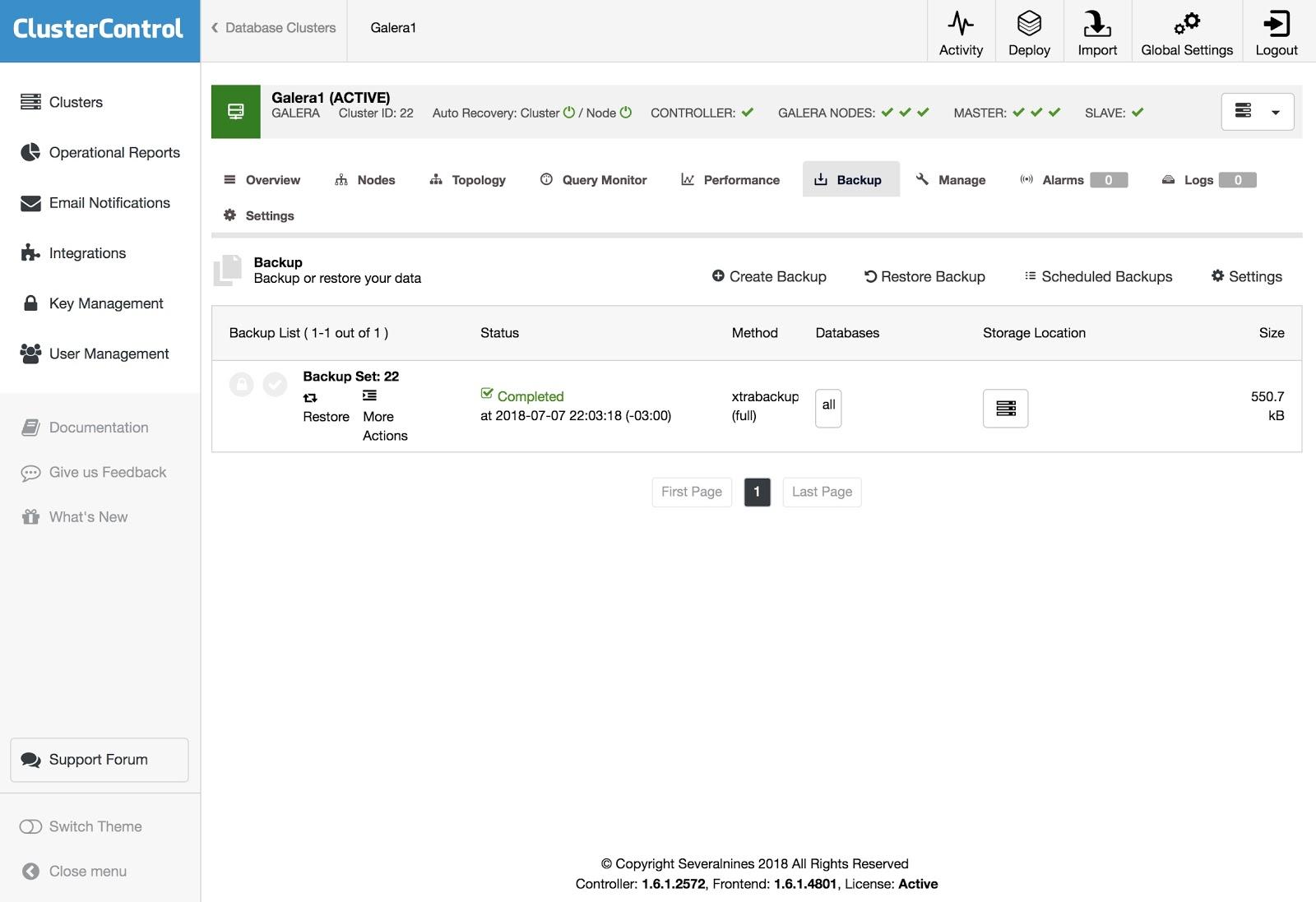Click the green Galera1 cluster server icon
Viewport: 1316px width, 902px height.
[236, 111]
